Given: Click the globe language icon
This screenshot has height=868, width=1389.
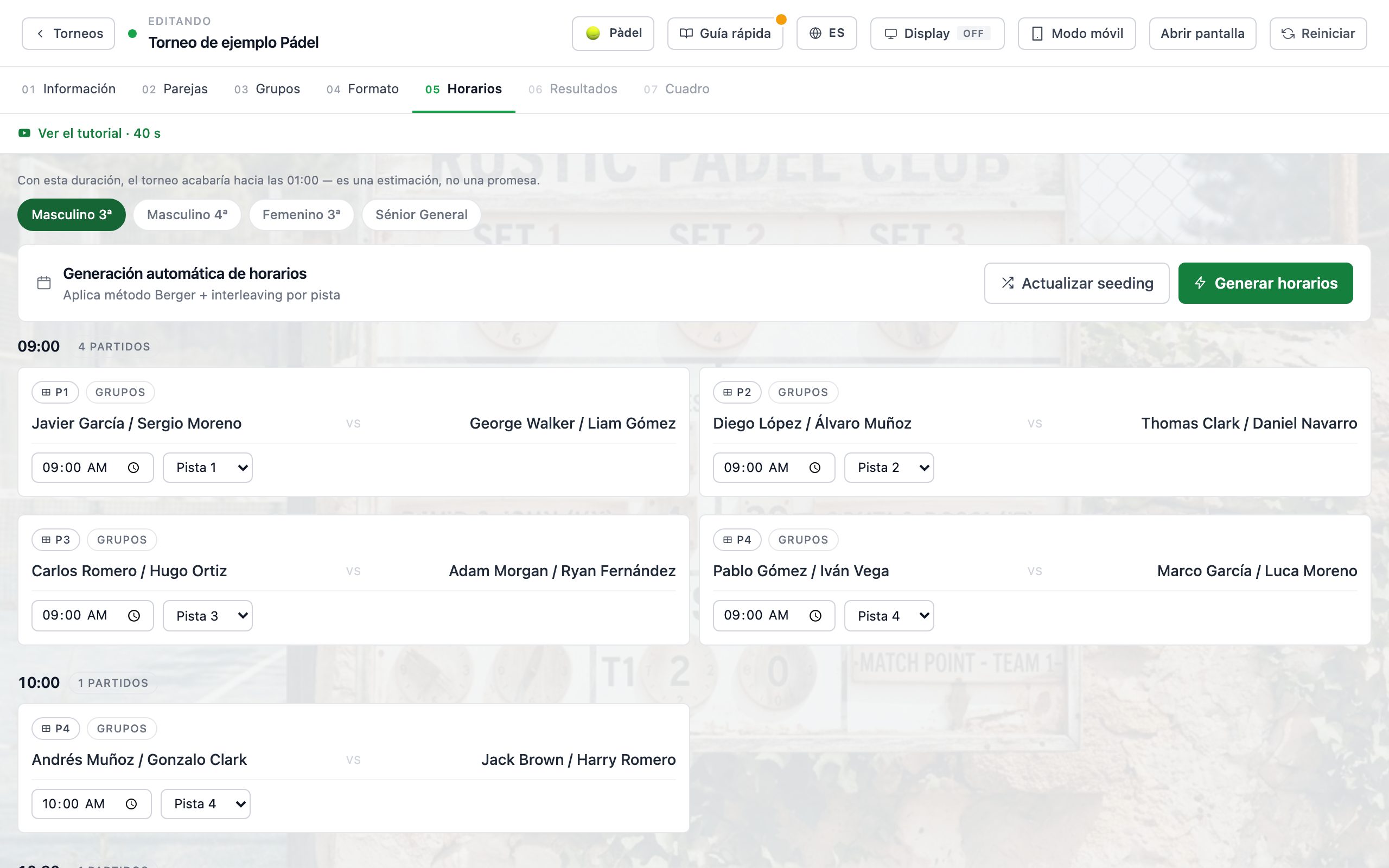Looking at the screenshot, I should point(815,33).
